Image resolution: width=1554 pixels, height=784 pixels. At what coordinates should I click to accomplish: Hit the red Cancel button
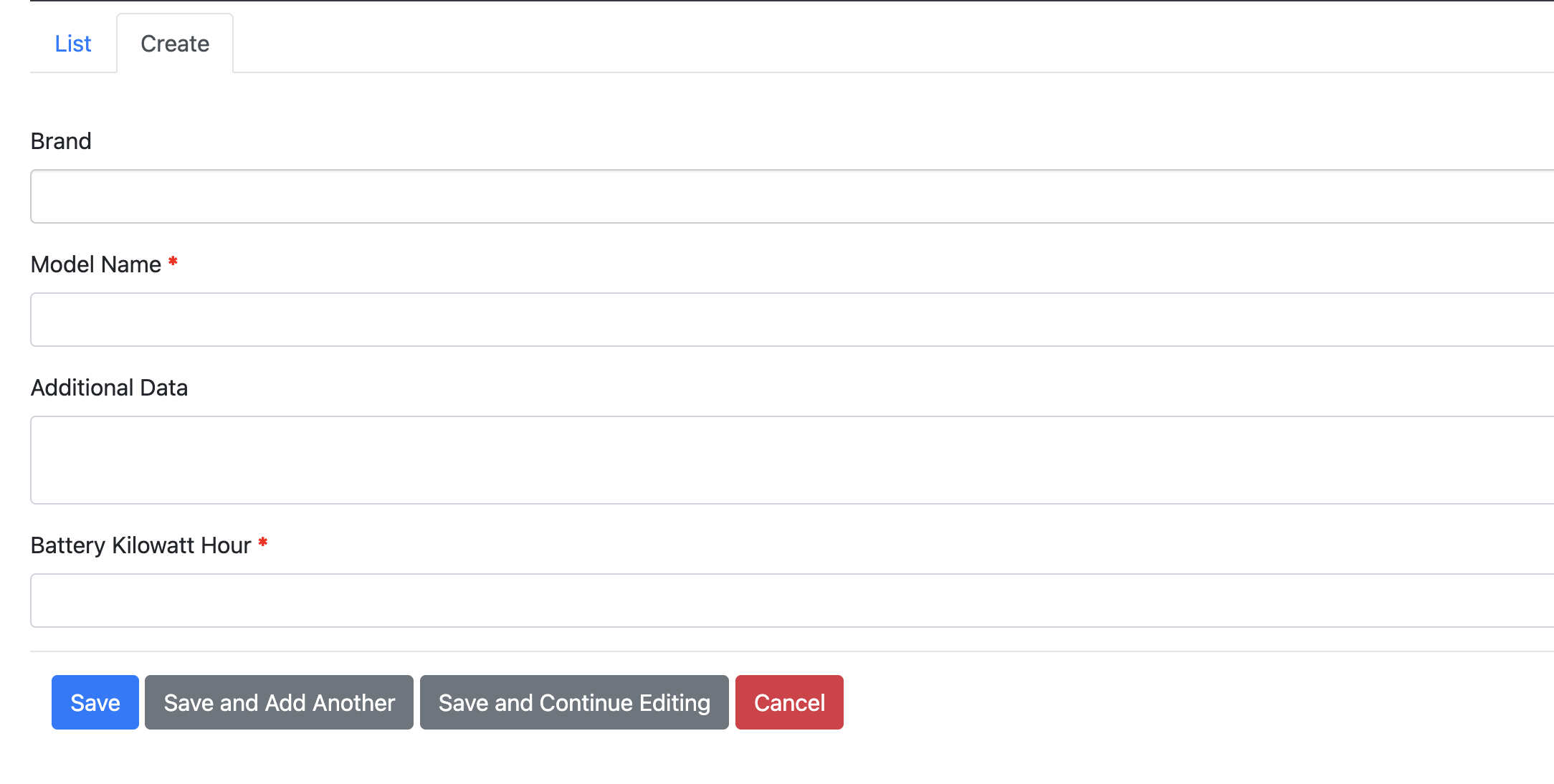tap(789, 702)
